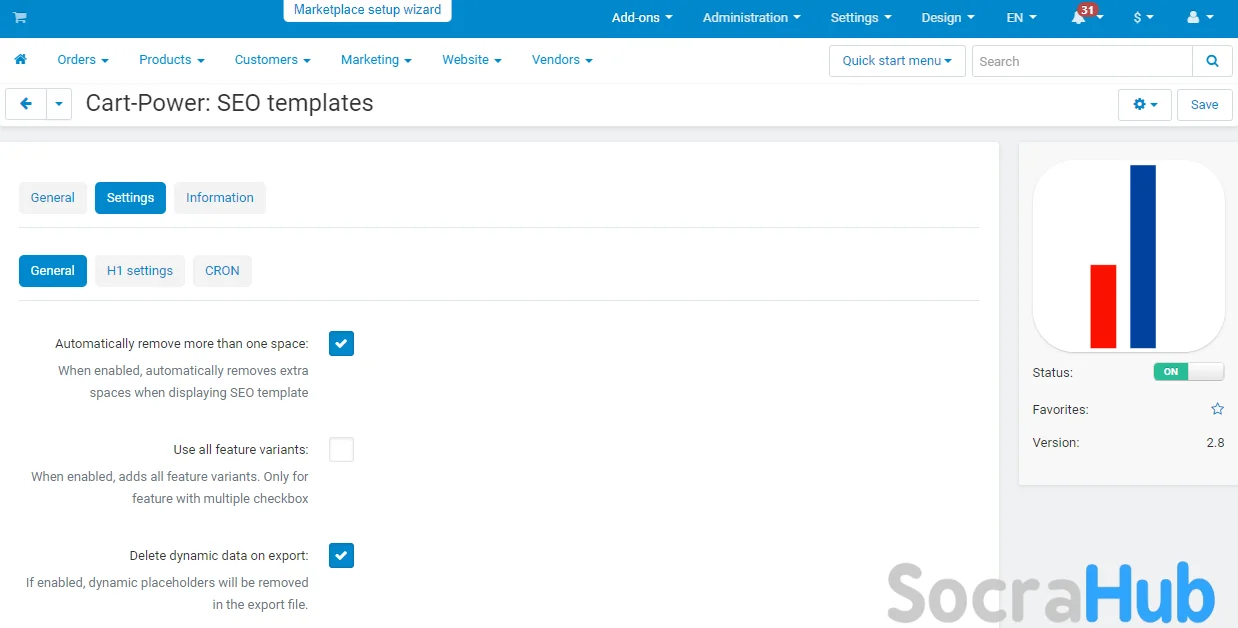Open the currency $ dropdown
Viewport: 1238px width, 628px height.
pos(1143,18)
